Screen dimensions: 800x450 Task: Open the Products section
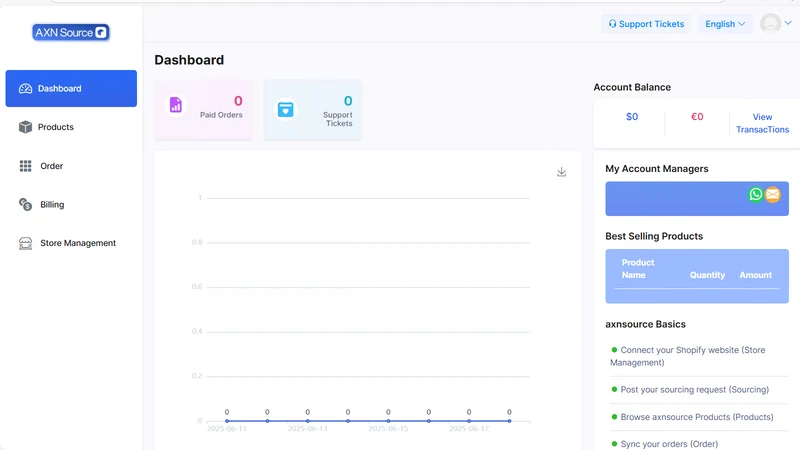56,127
